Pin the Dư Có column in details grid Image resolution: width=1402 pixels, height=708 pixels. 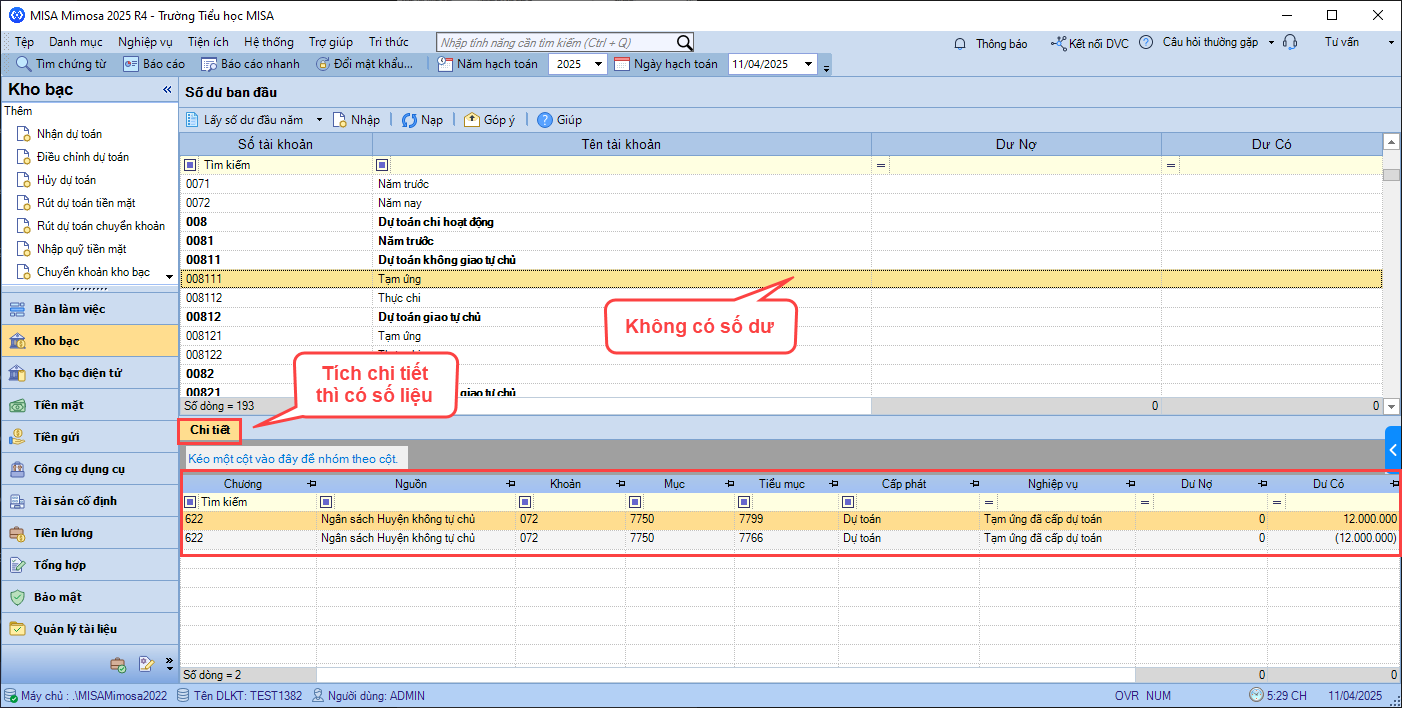tap(1394, 484)
